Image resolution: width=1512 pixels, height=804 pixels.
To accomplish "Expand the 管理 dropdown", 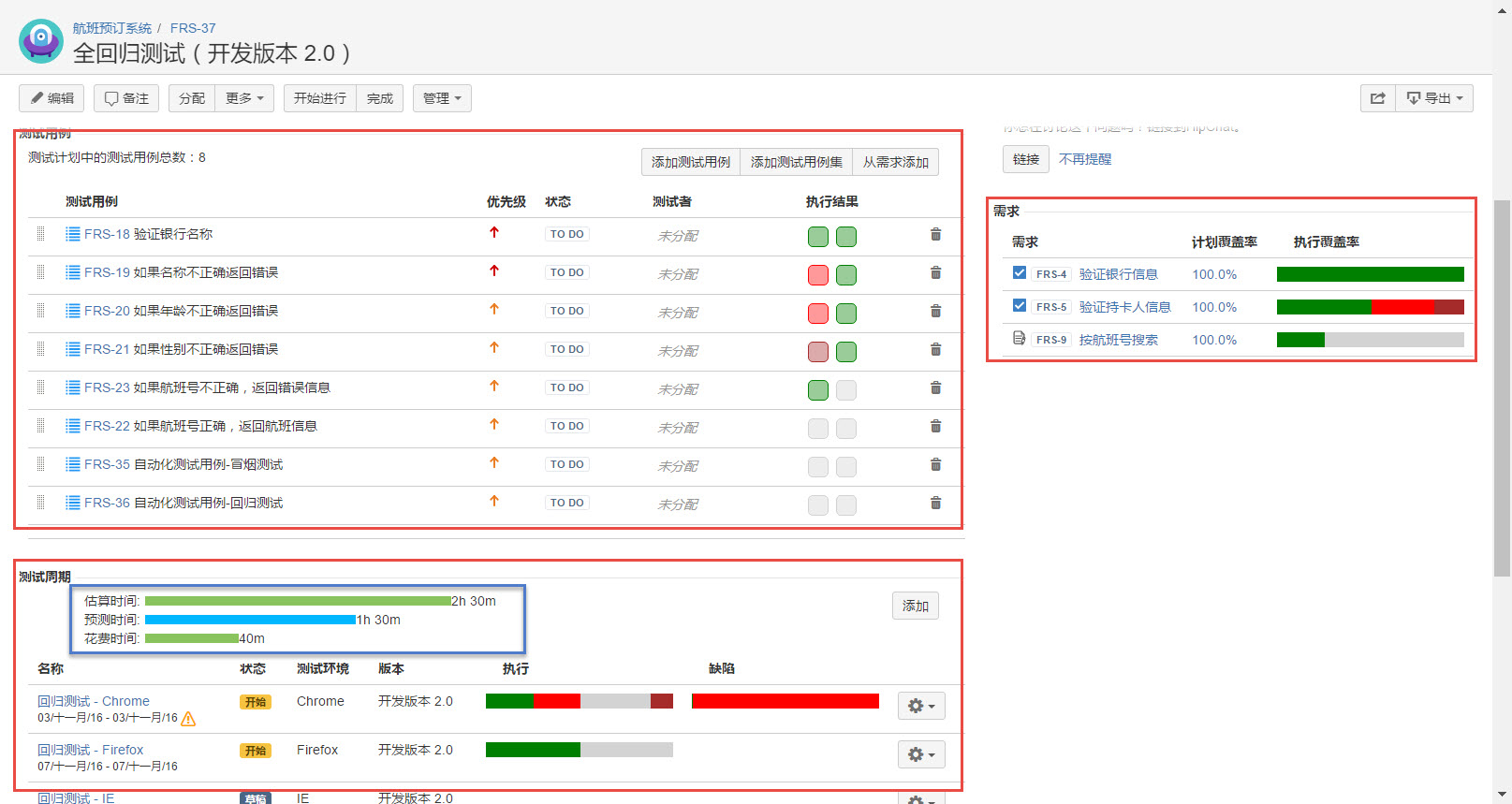I will (442, 98).
